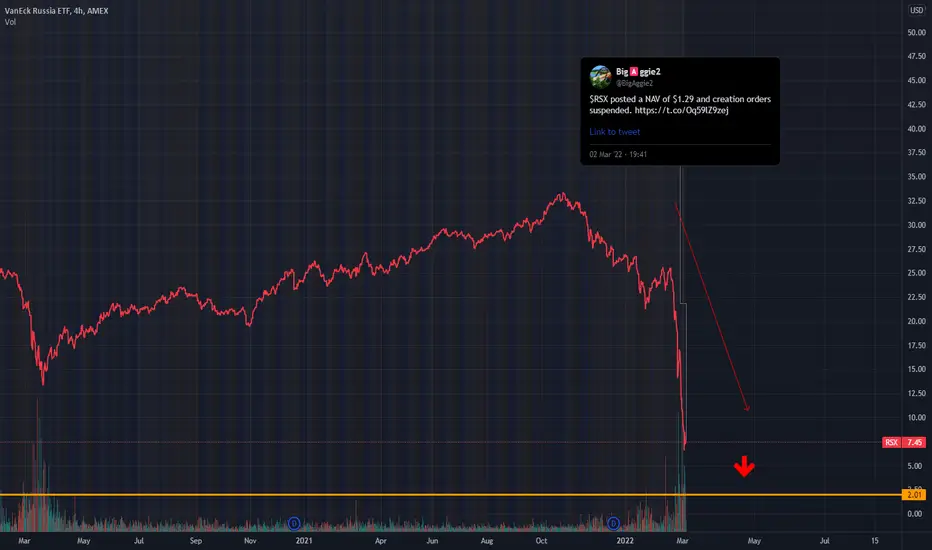
Task: Click the dividend D marker near 2022
Action: tap(613, 523)
